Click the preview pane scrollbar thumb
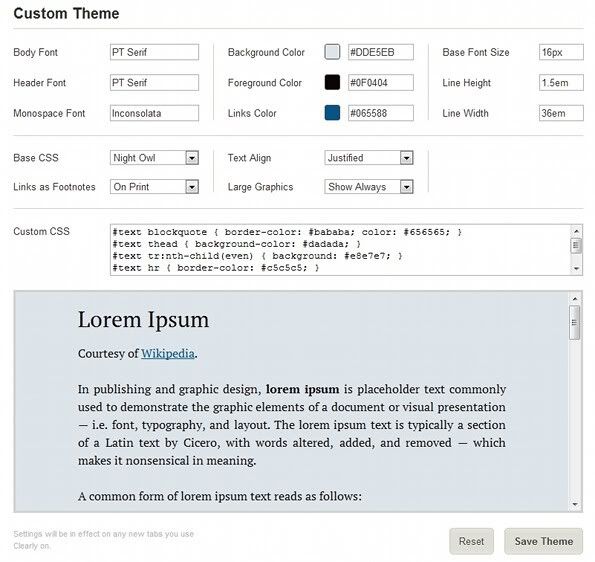 coord(575,323)
